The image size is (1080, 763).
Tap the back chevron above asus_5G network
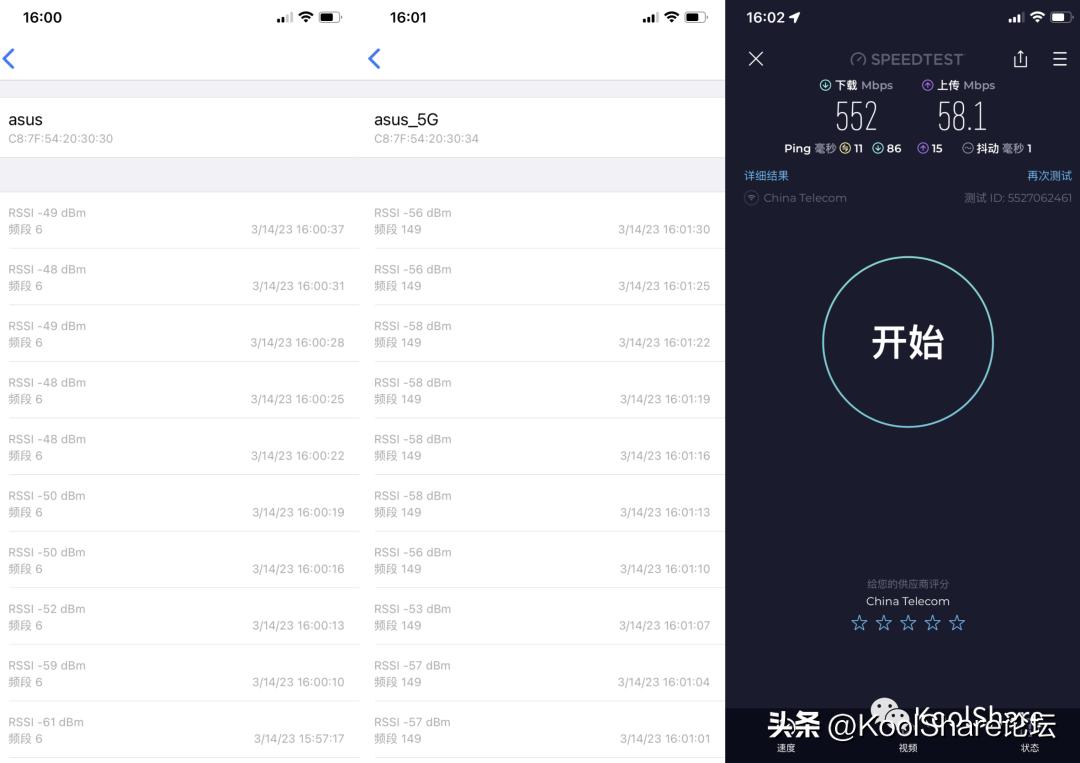(375, 59)
